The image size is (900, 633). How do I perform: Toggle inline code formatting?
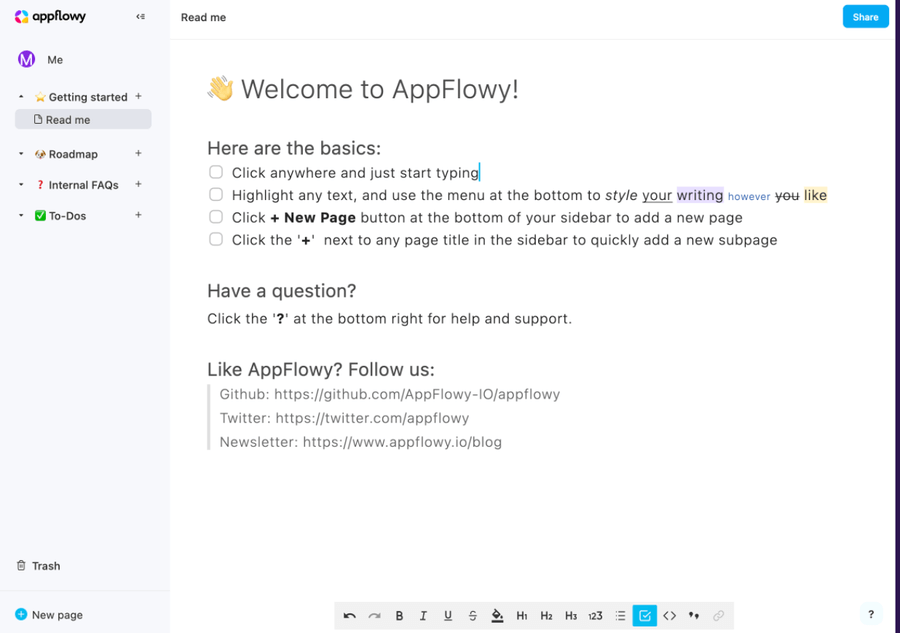(669, 616)
